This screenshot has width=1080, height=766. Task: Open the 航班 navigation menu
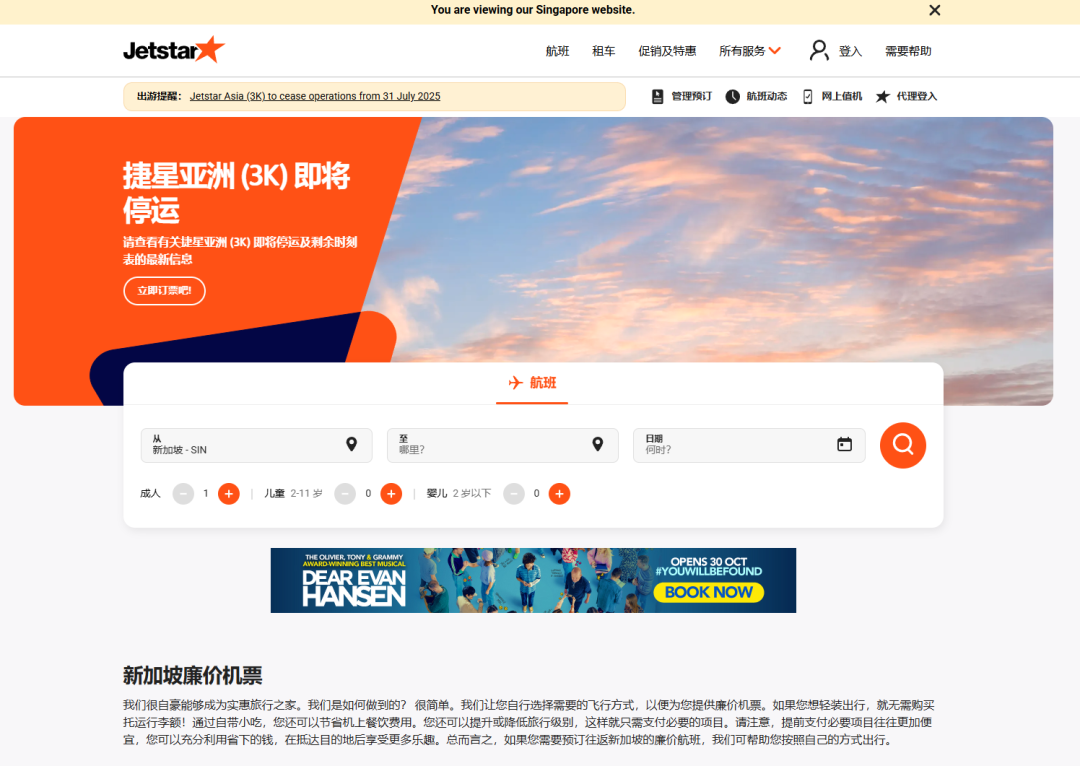(557, 51)
